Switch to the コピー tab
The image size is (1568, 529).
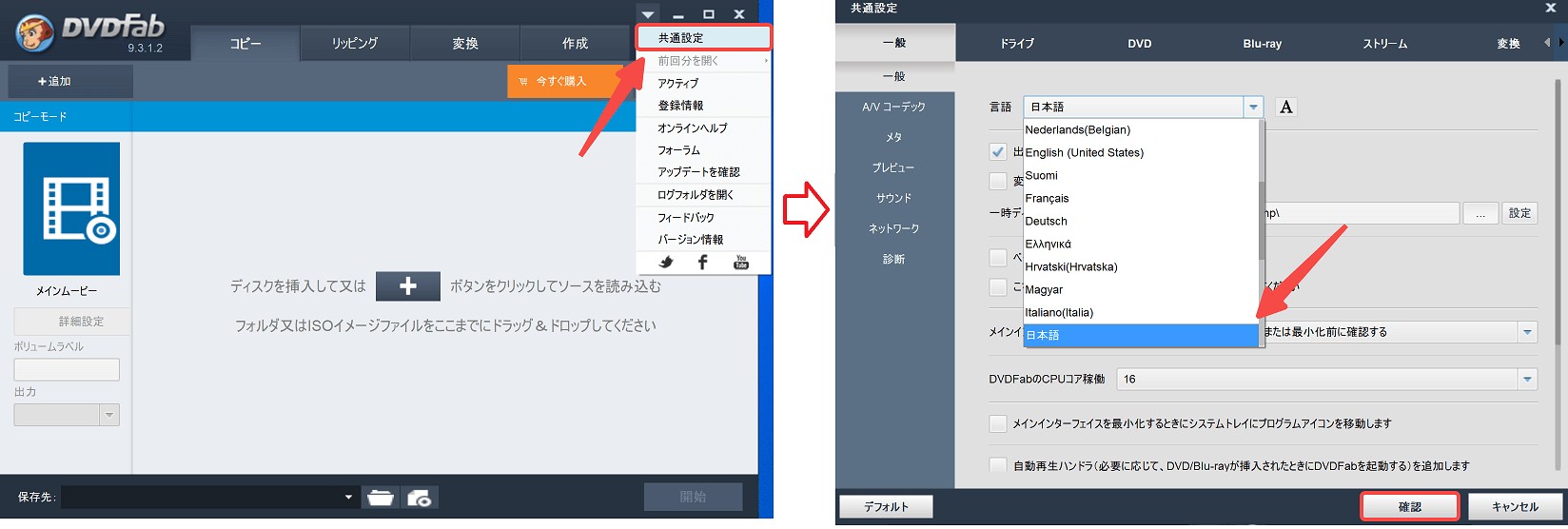245,43
